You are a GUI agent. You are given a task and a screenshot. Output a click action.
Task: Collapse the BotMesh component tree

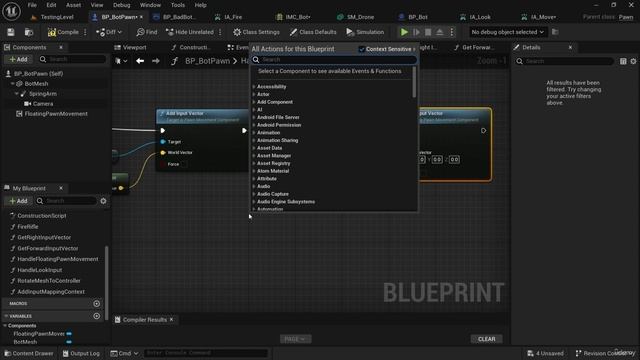(13, 84)
